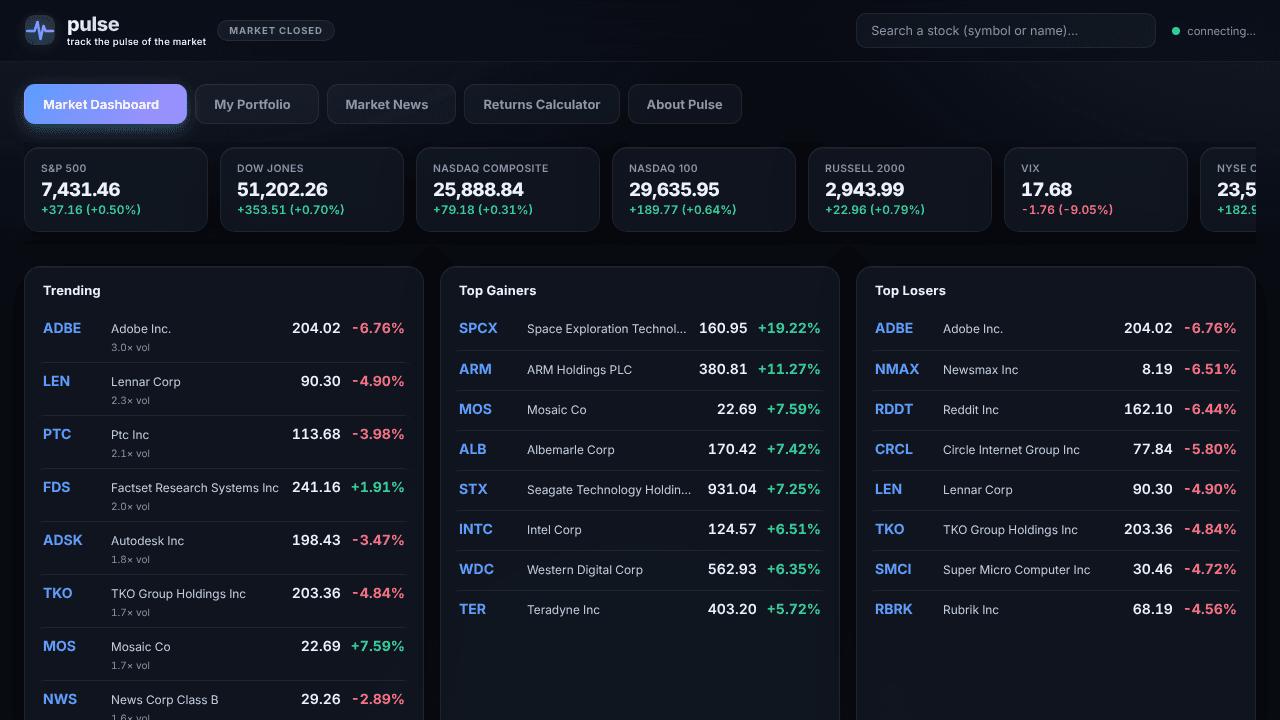
Task: Click the +19.22% change for SPCX
Action: coord(789,328)
